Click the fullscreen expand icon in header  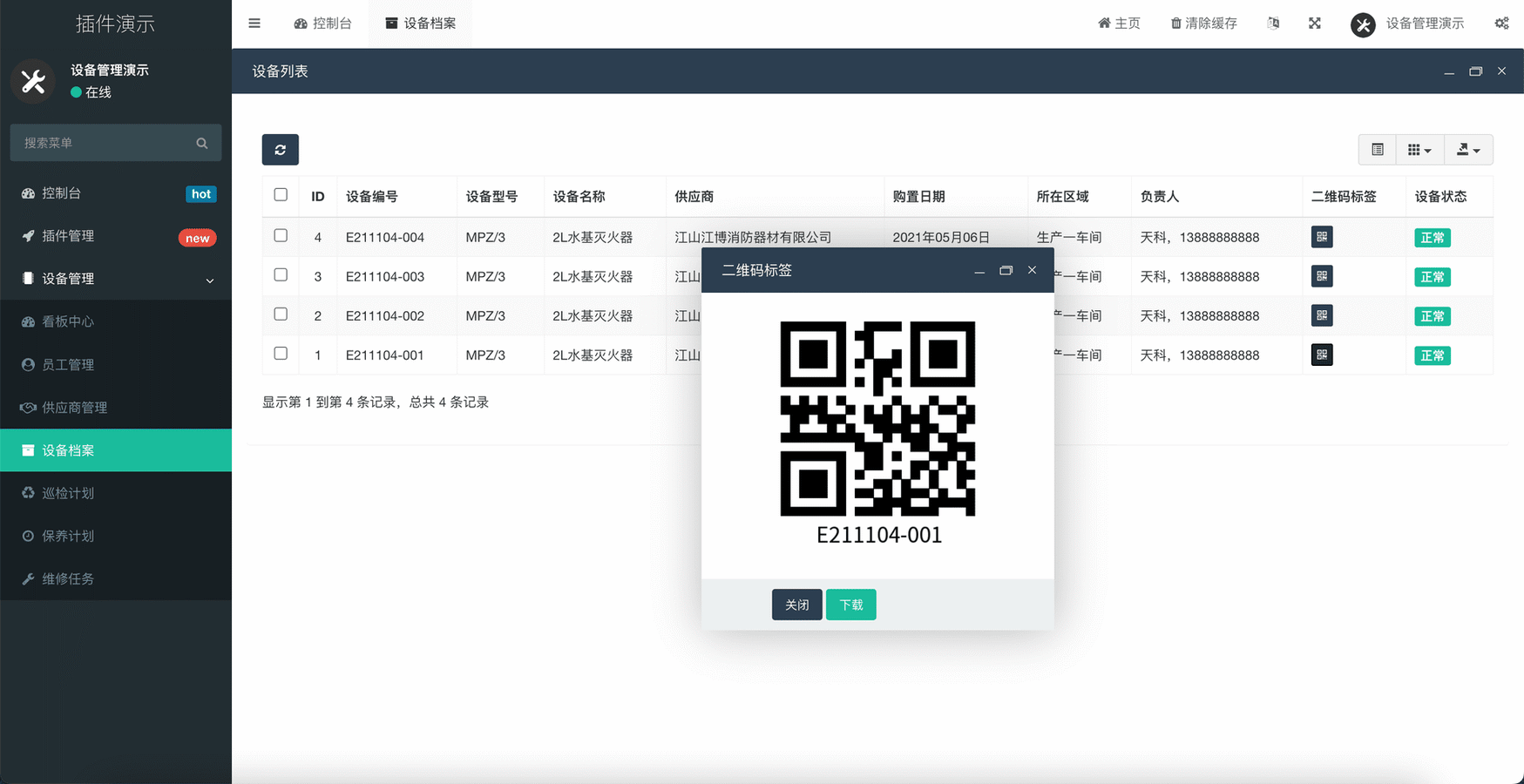coord(1314,24)
